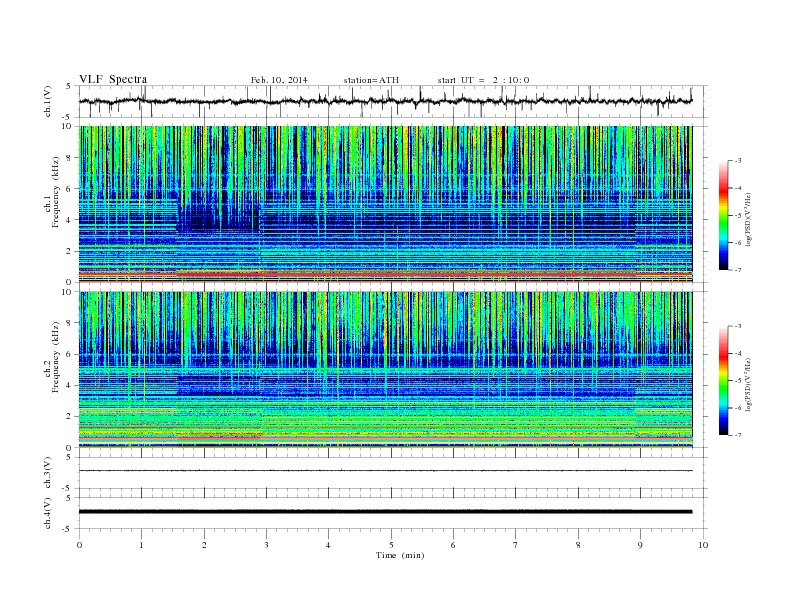The image size is (792, 612).
Task: Click the "-4" tick on ch.2 colorbar
Action: (x=737, y=353)
